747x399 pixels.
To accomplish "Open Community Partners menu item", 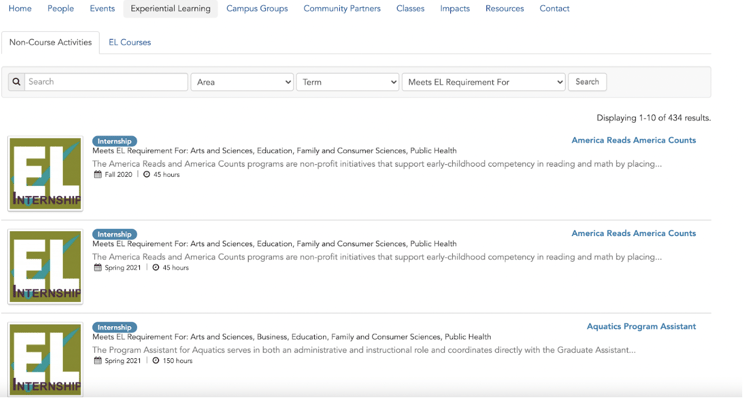I will [342, 9].
